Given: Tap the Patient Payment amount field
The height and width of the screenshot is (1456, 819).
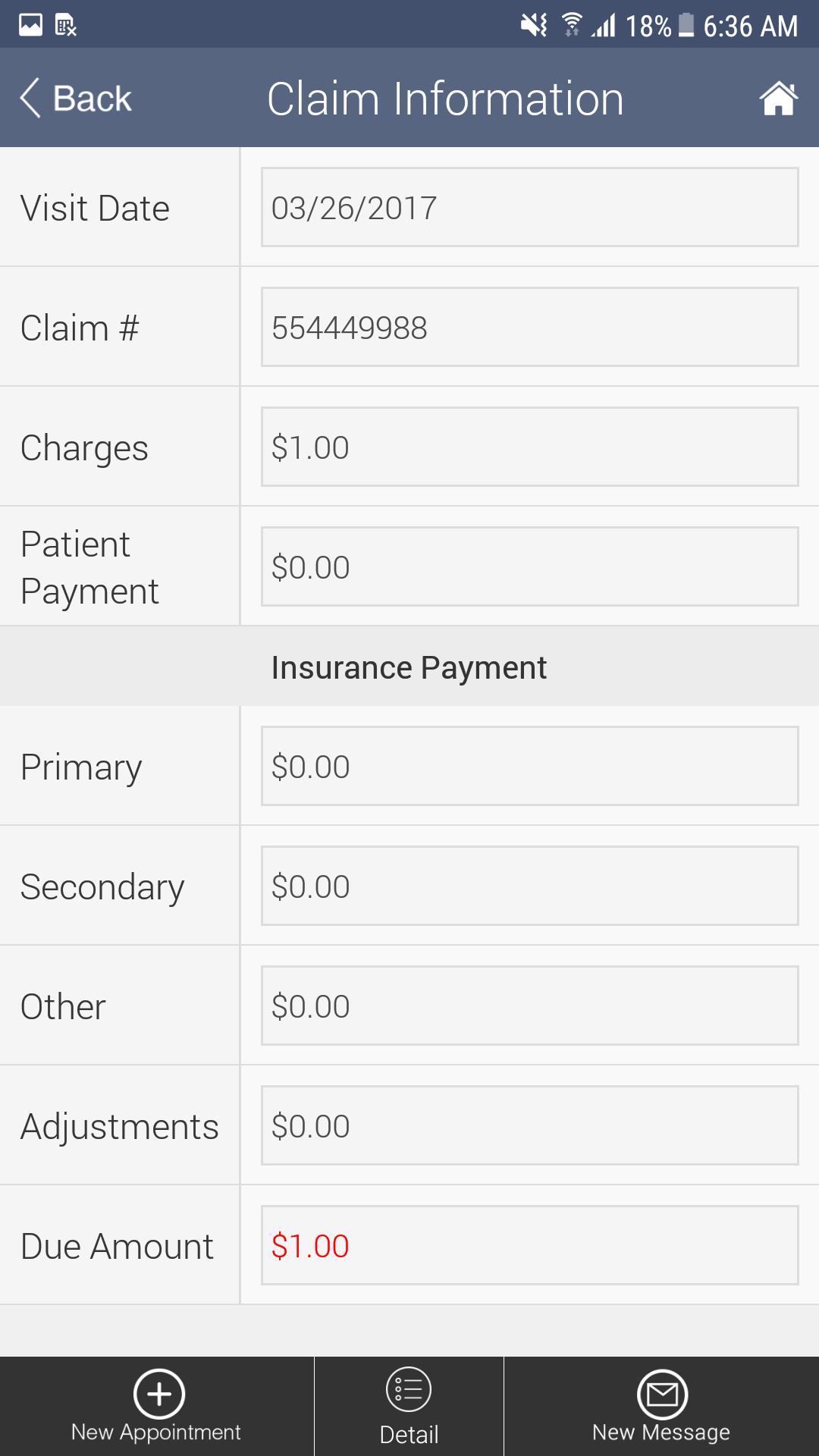Looking at the screenshot, I should tap(529, 566).
